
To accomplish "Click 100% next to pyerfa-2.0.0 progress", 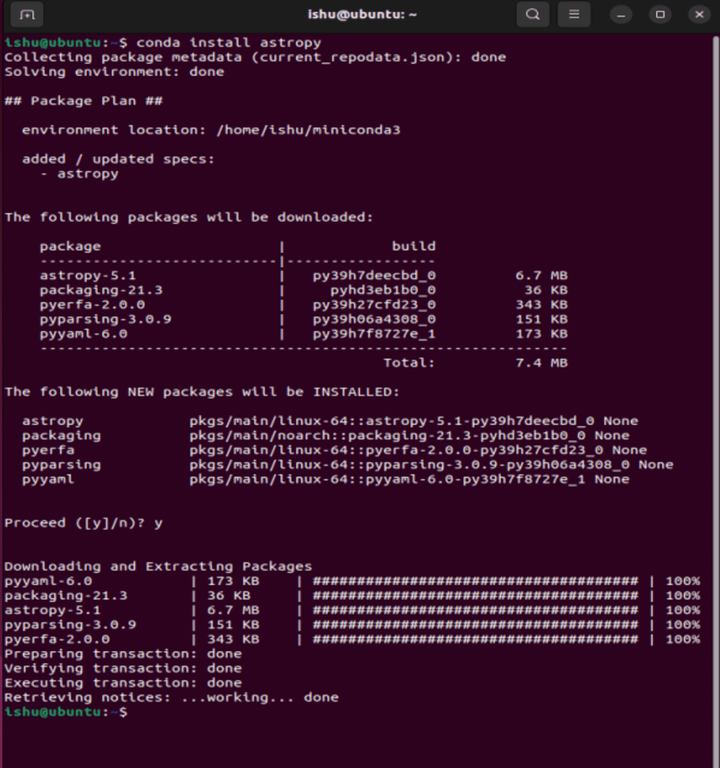I will [683, 640].
